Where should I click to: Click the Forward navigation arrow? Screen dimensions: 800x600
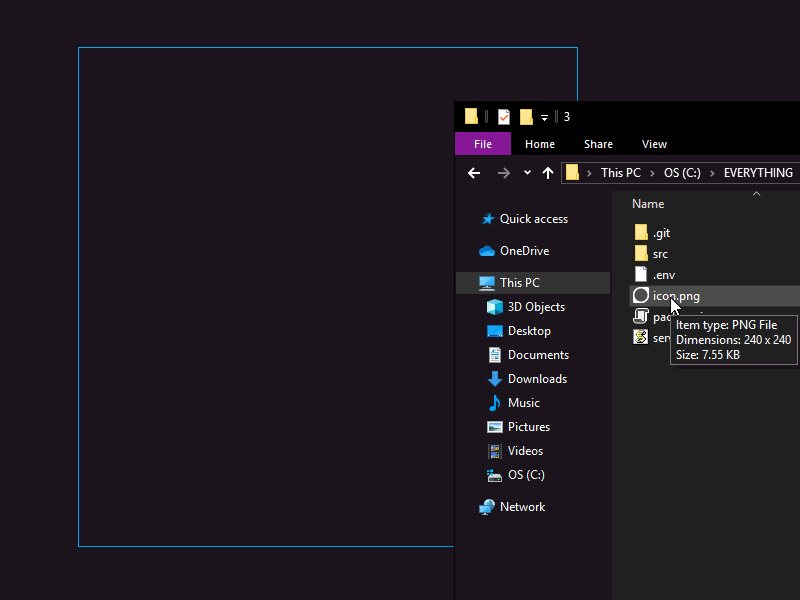[504, 173]
